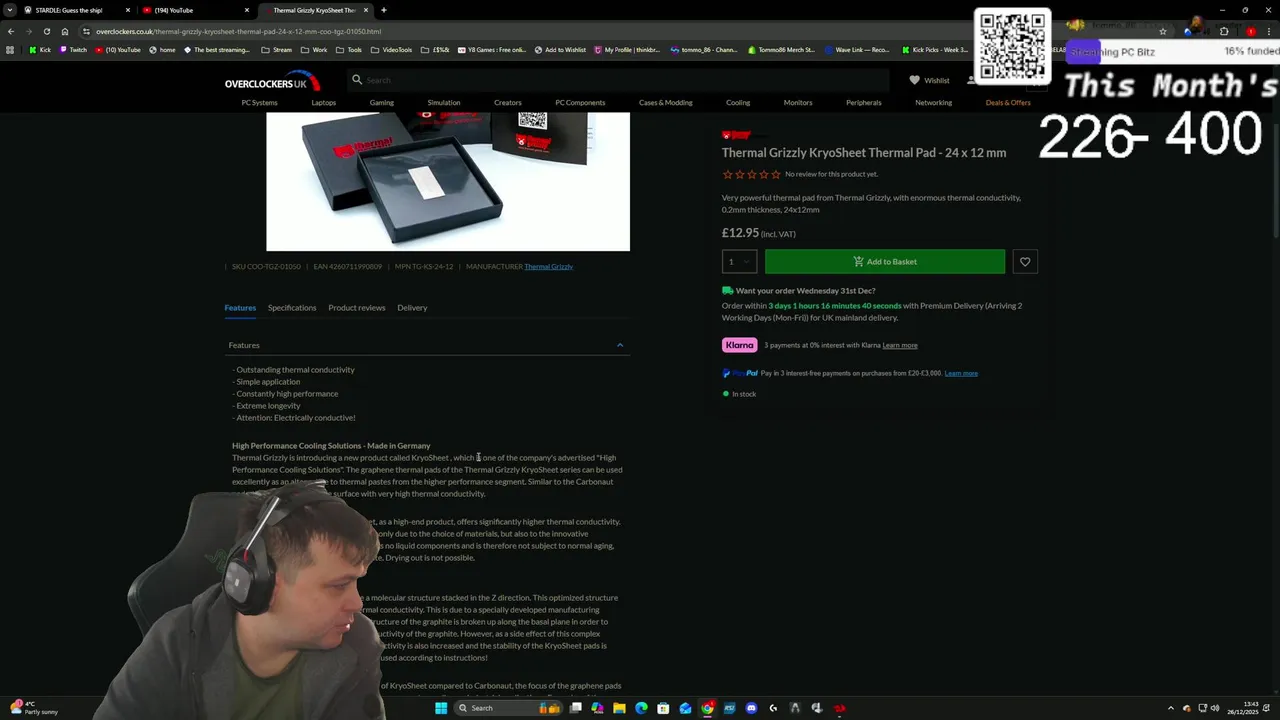Click the product star rating
Screen dimensions: 1280x720
[751, 174]
